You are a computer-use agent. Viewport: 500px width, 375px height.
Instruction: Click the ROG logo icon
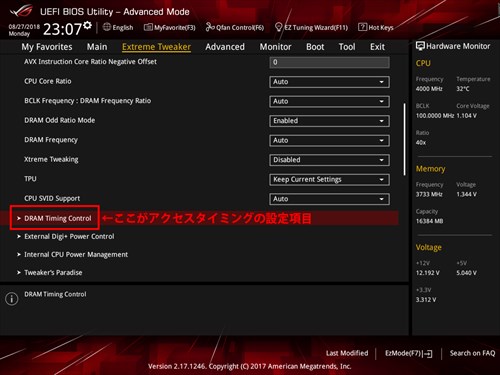21,11
